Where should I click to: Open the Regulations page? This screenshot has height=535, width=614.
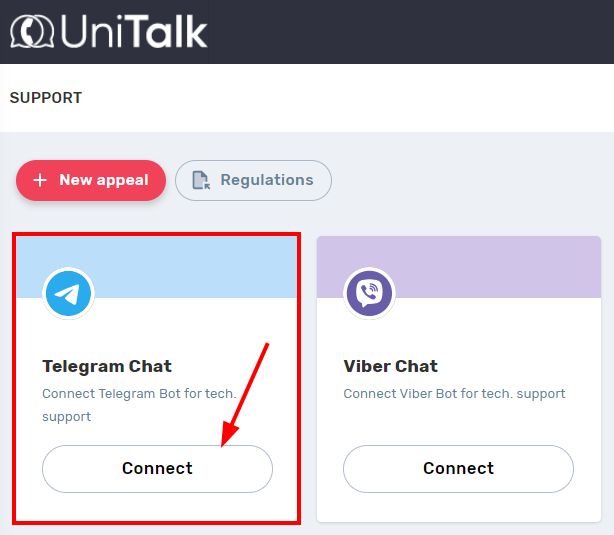254,180
